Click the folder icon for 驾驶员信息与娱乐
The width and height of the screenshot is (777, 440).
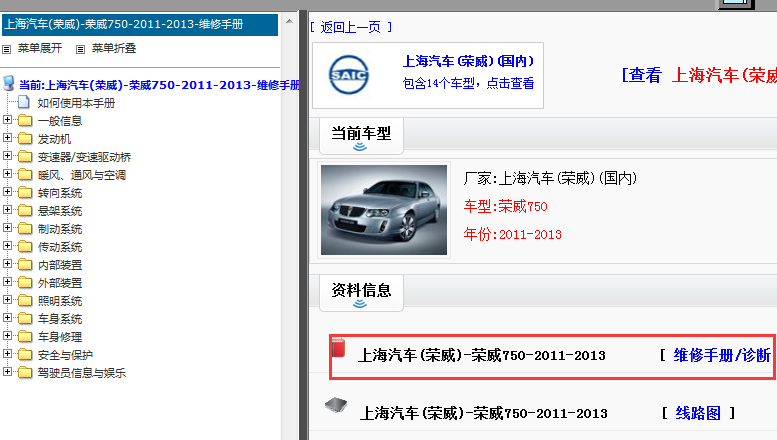tap(25, 373)
